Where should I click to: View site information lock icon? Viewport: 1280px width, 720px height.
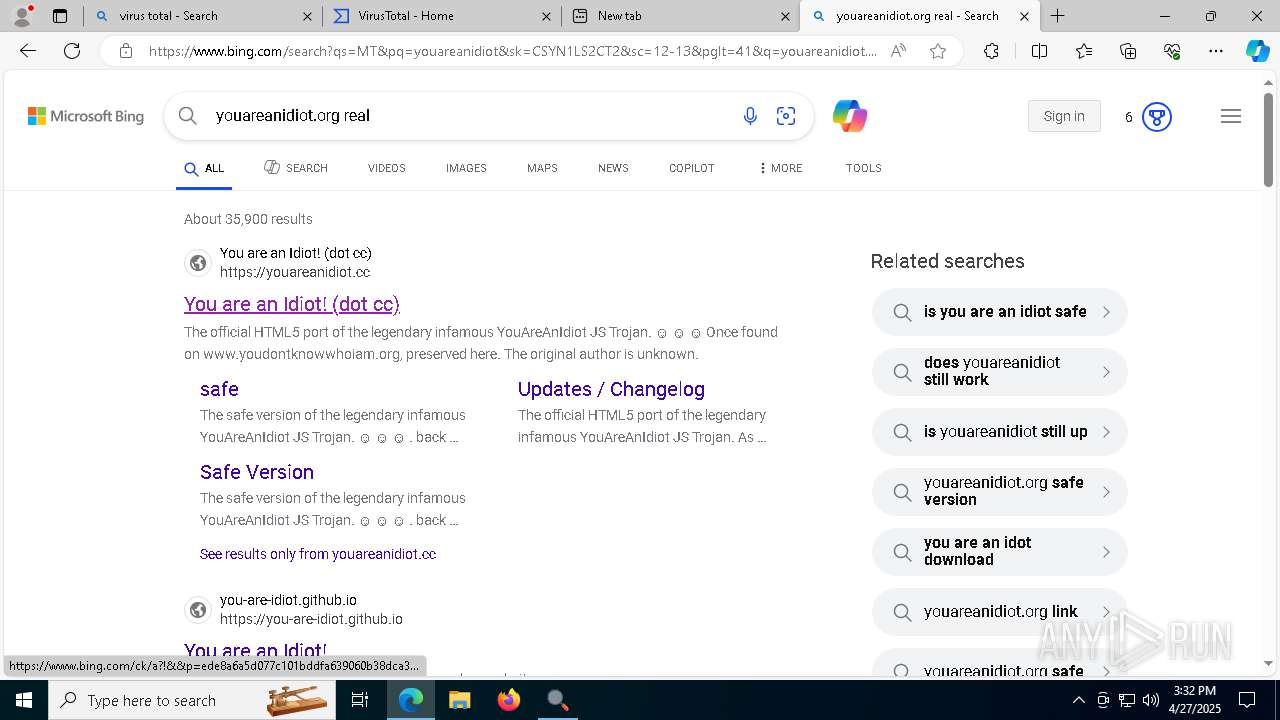coord(126,51)
